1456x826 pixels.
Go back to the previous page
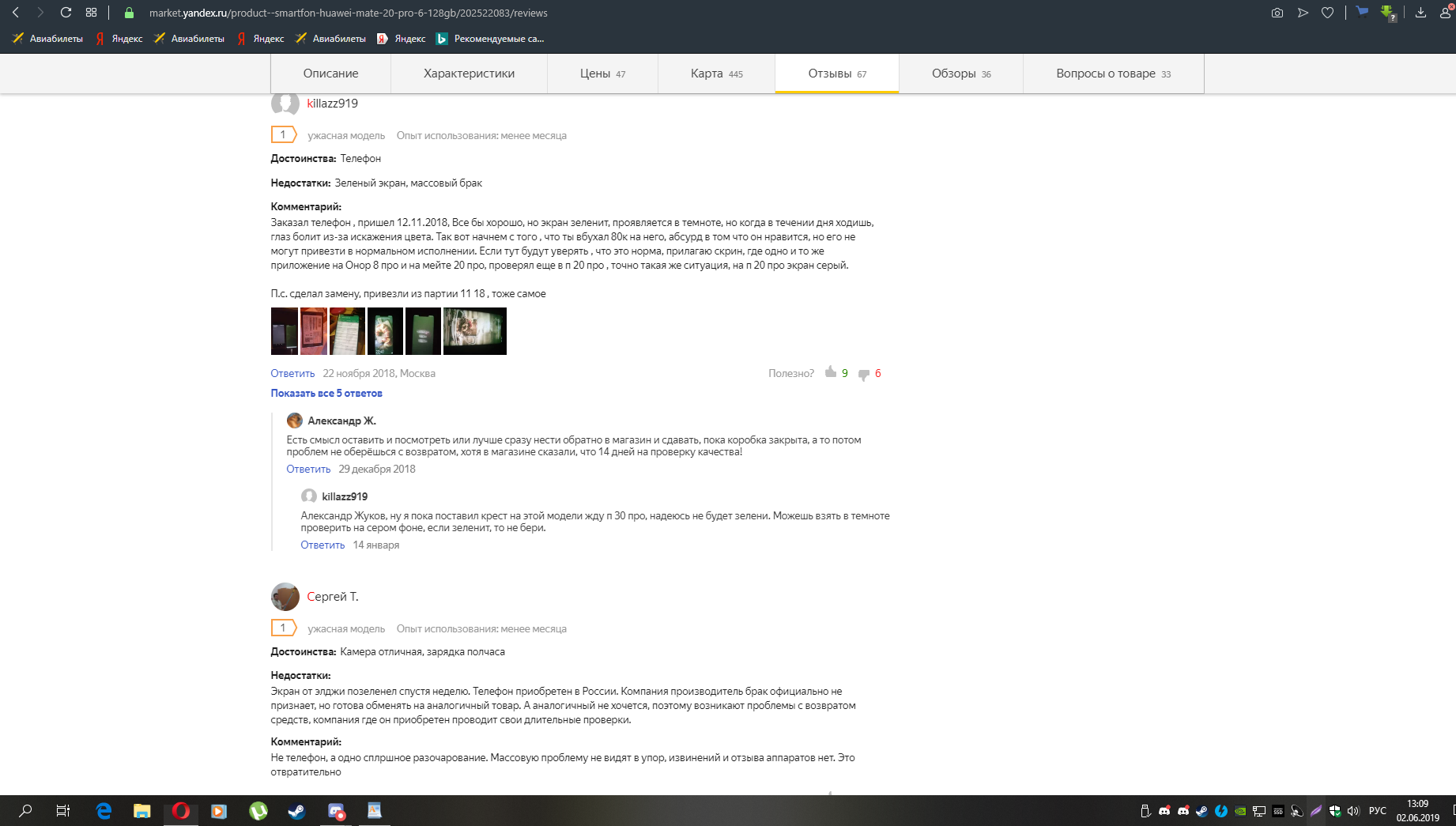click(x=16, y=13)
